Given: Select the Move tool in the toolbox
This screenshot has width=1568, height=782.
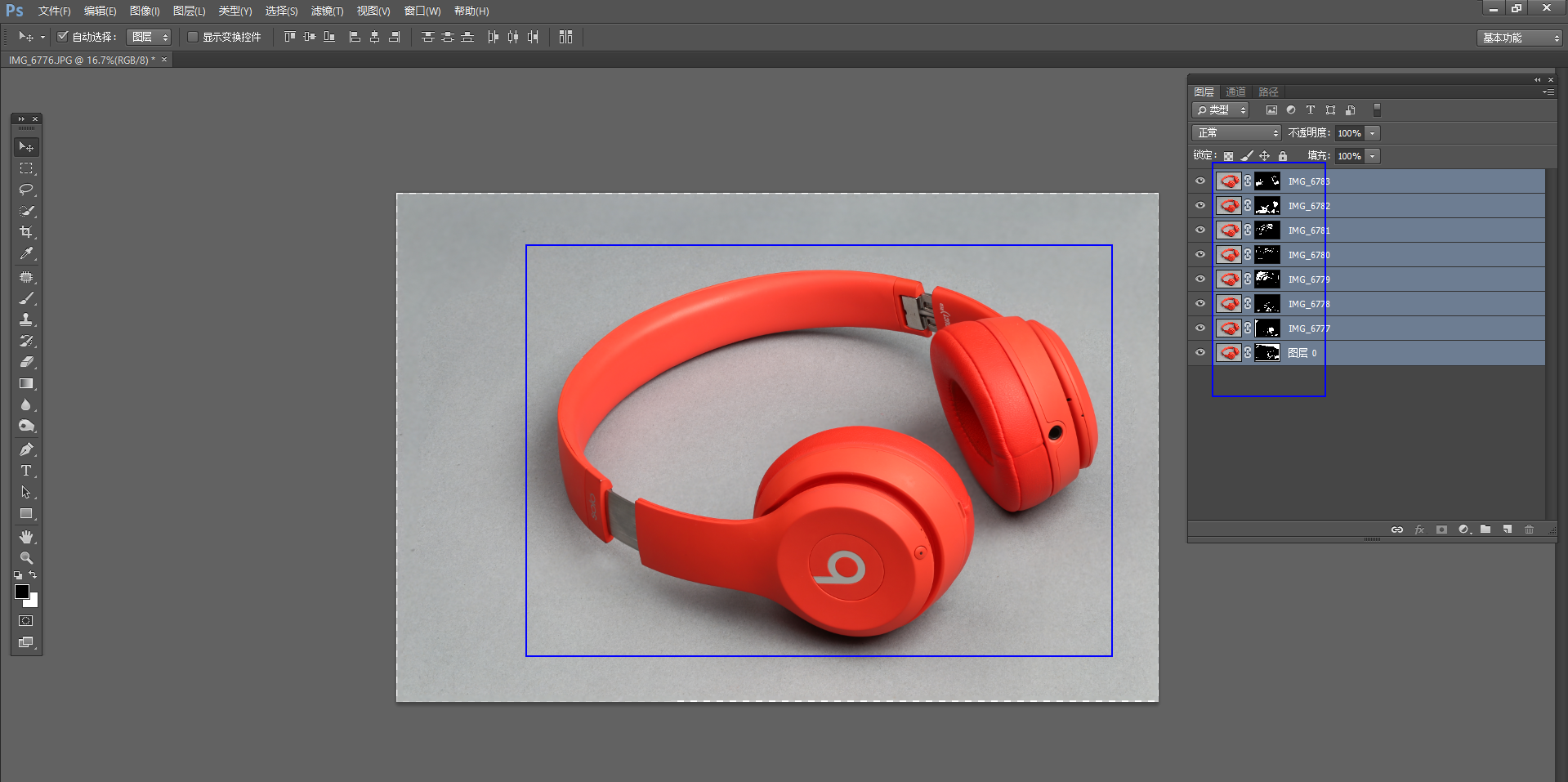Looking at the screenshot, I should click(26, 147).
